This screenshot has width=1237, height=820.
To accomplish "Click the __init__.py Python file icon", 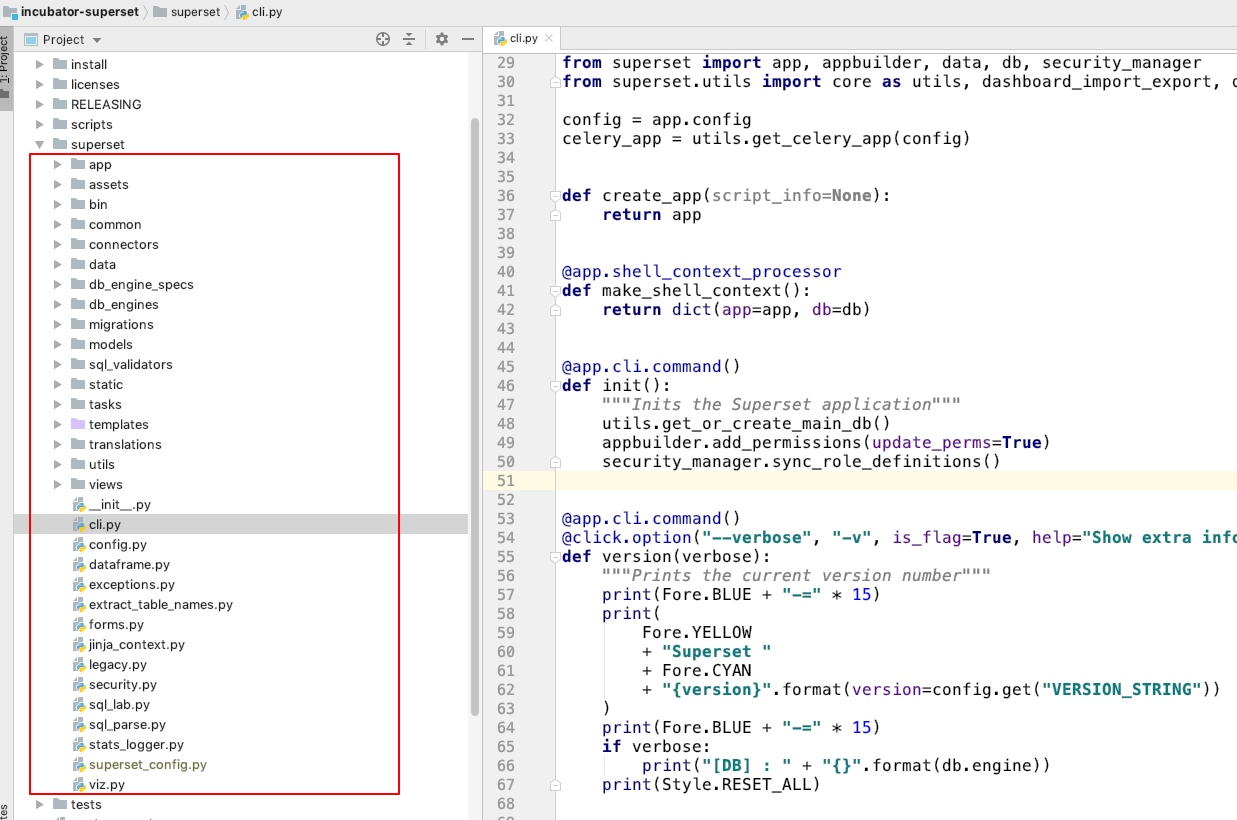I will (79, 505).
